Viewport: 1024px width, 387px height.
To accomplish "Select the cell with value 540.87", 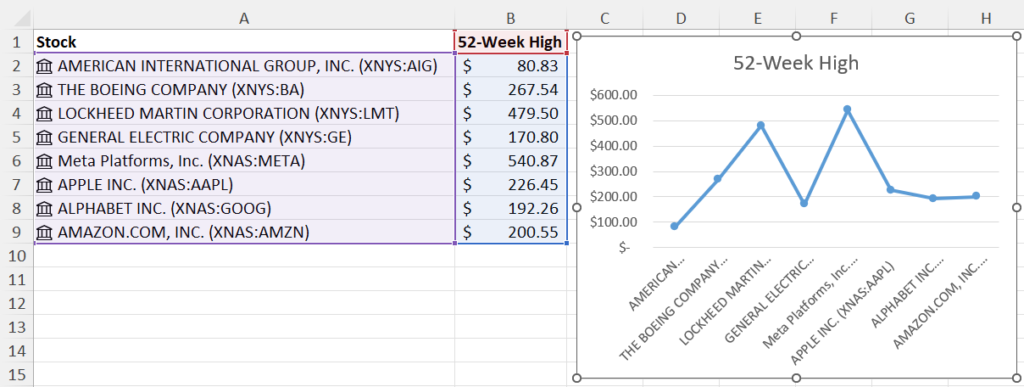I will point(511,161).
